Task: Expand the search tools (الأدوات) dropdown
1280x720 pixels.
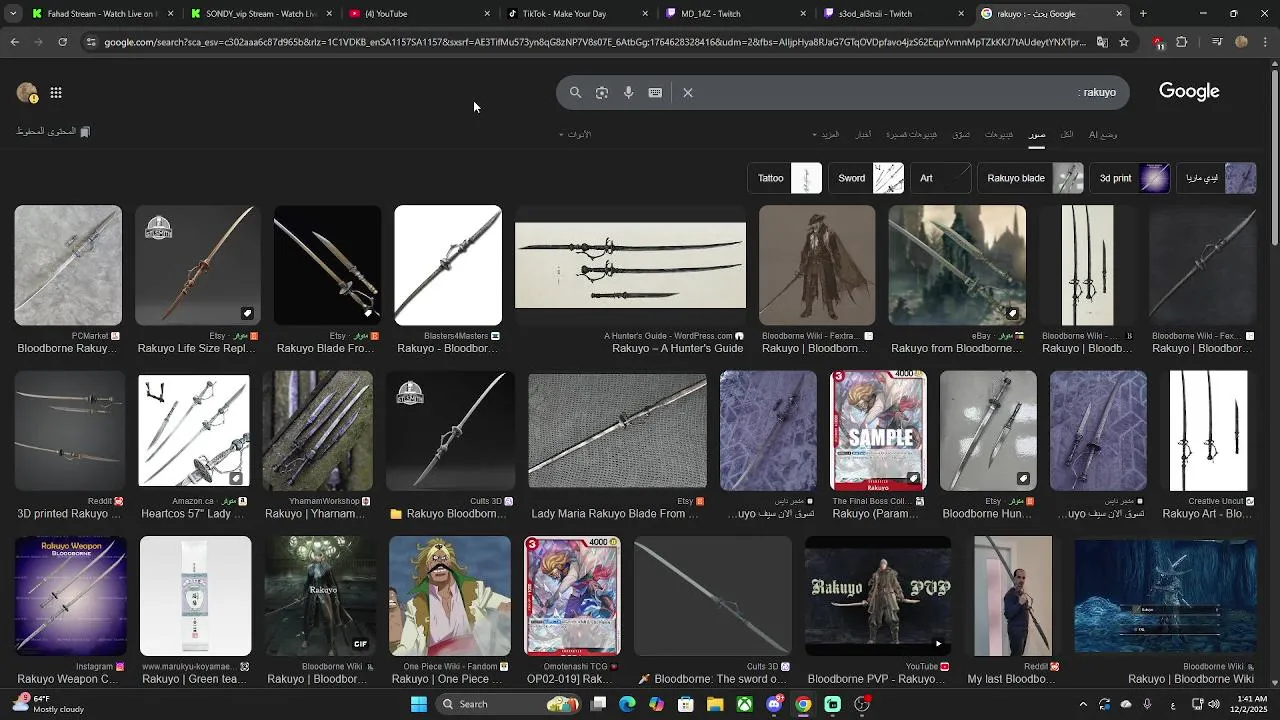Action: click(575, 134)
